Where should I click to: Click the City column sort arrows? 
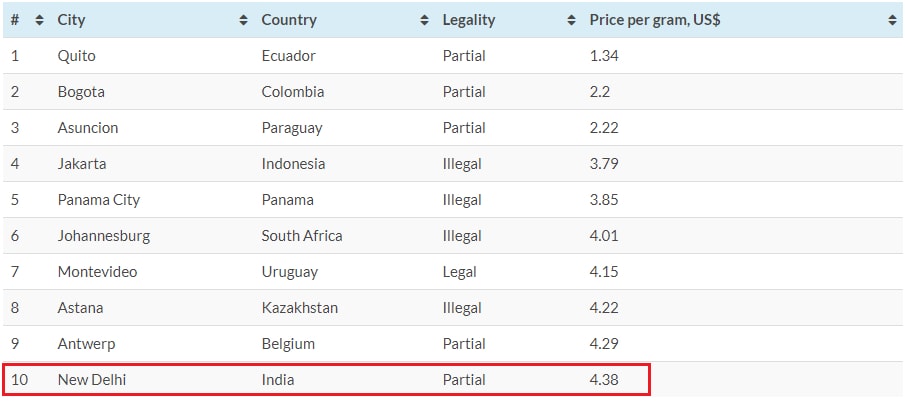[x=244, y=20]
